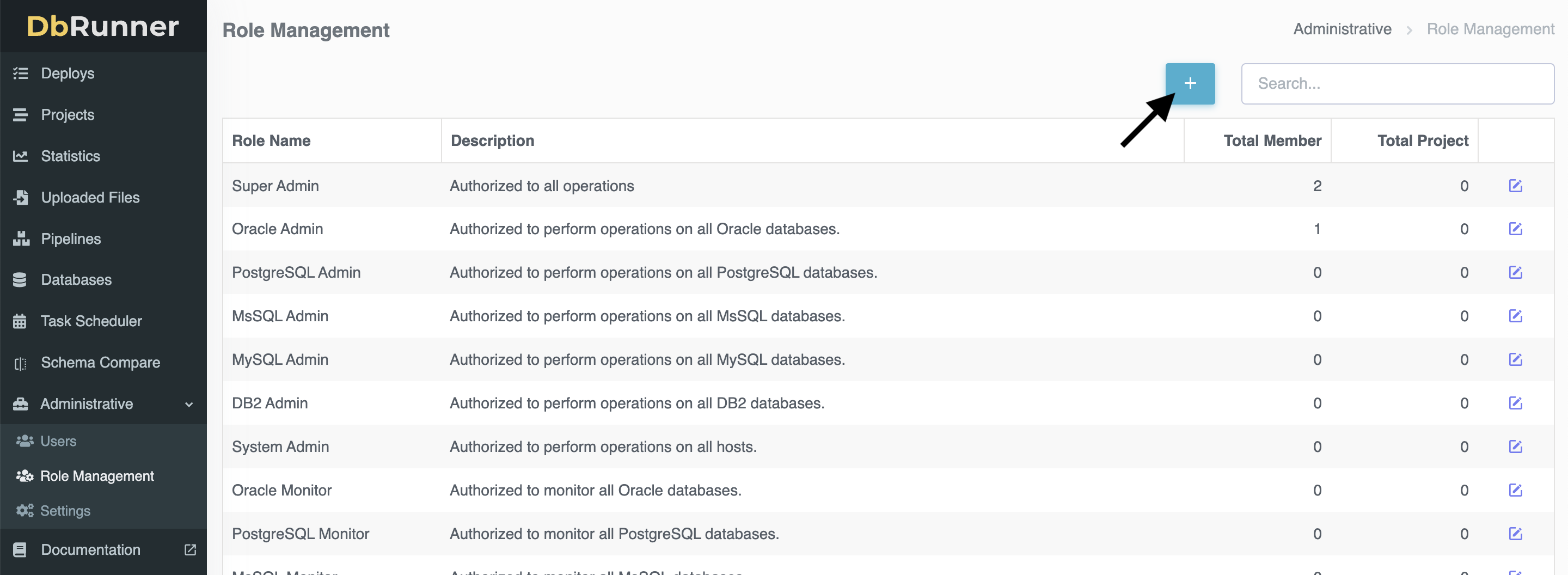Open edit icon for PostgreSQL Admin
1568x575 pixels.
[x=1515, y=273]
